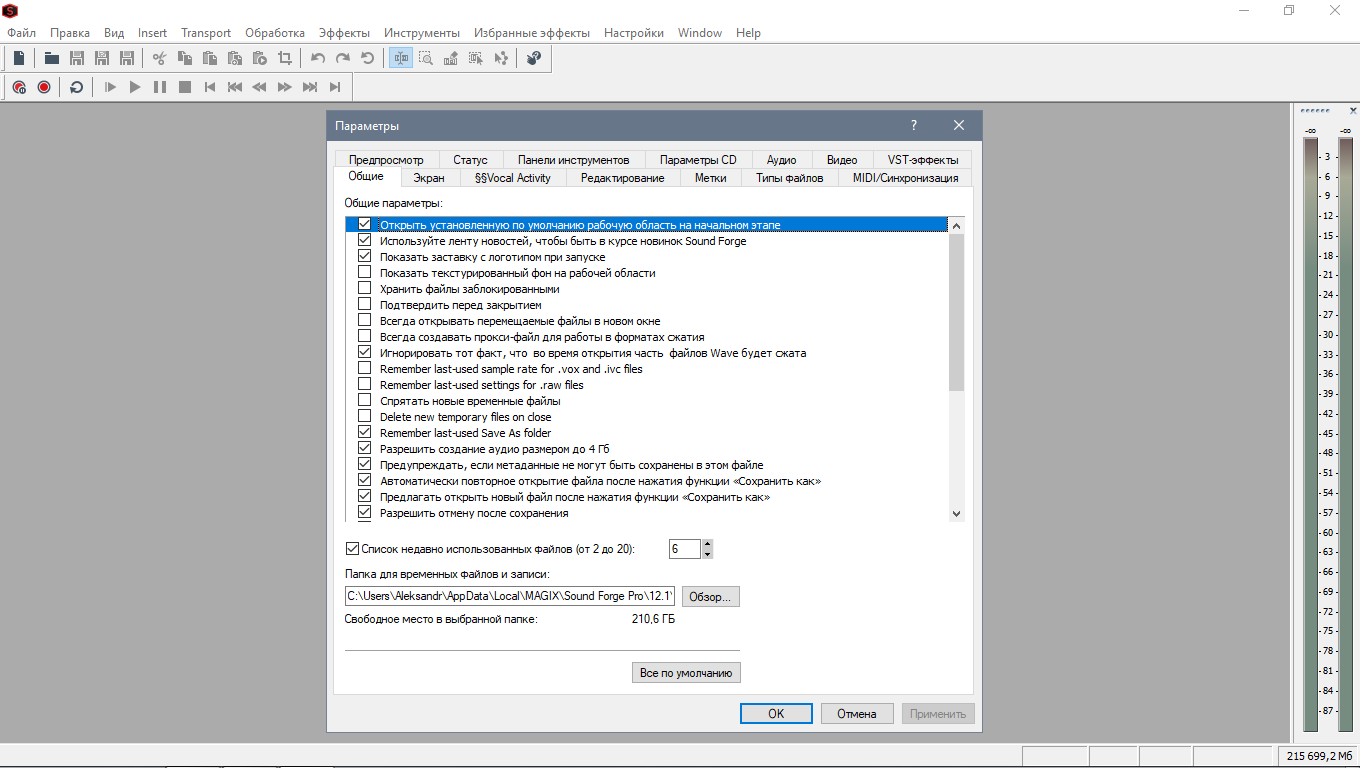The height and width of the screenshot is (768, 1360).
Task: Click the first Save disk icon
Action: (77, 58)
